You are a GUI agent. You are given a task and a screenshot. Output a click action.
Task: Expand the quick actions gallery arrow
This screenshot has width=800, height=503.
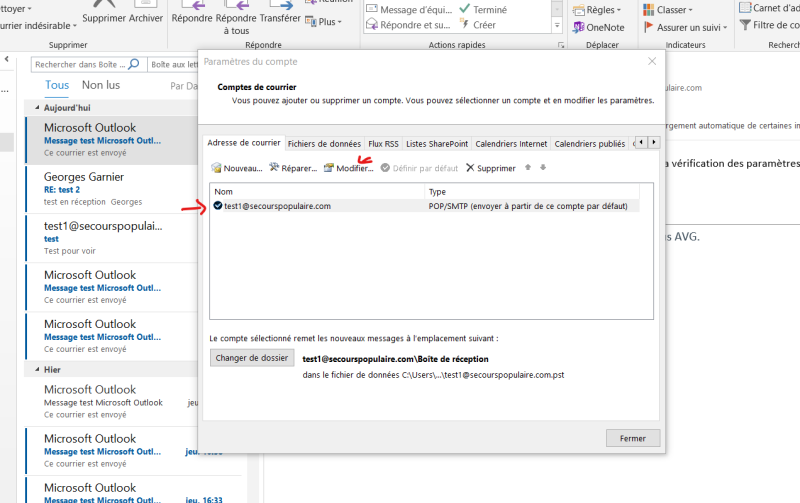coord(557,25)
